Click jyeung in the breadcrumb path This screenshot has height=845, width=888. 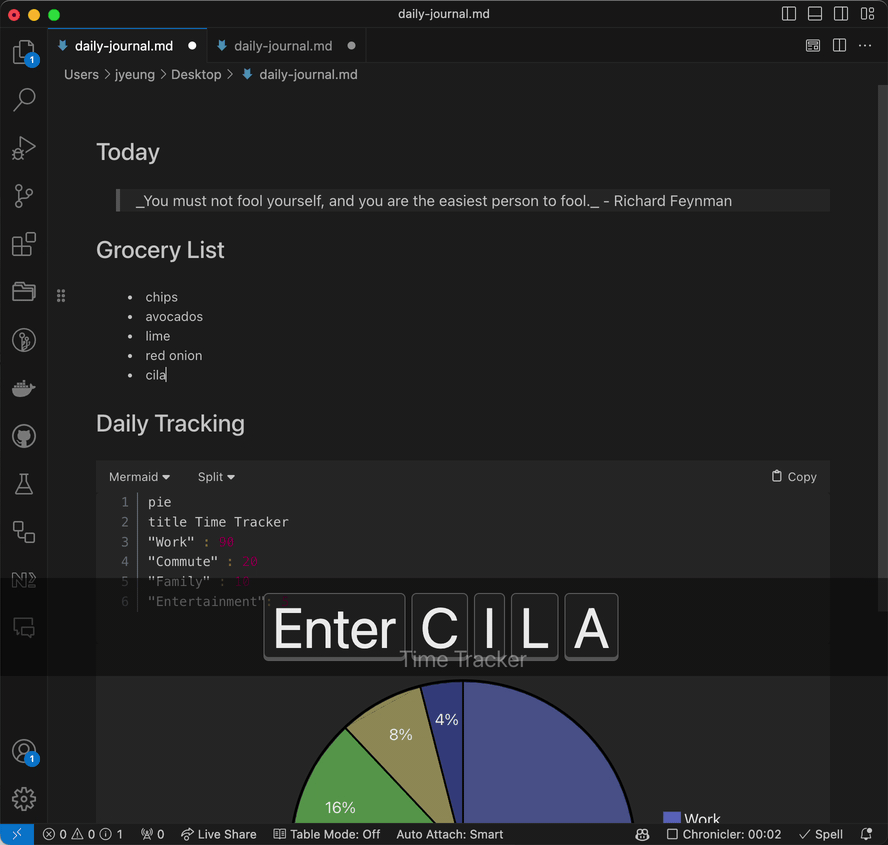click(x=135, y=75)
